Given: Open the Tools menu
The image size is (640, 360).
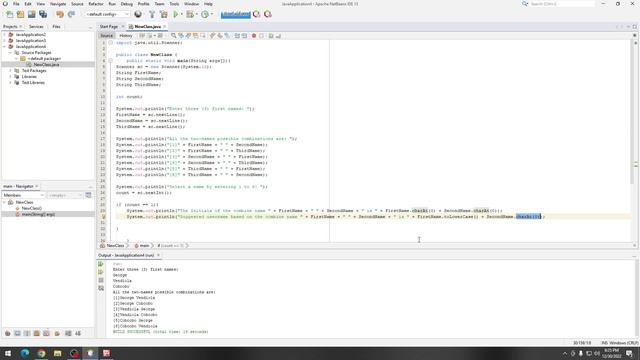Looking at the screenshot, I should coord(174,4).
